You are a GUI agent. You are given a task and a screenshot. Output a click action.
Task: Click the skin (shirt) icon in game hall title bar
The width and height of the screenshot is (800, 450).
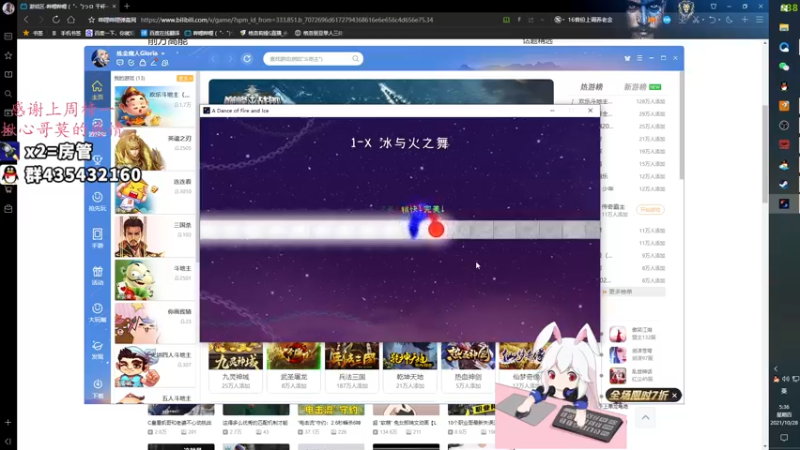[x=627, y=58]
